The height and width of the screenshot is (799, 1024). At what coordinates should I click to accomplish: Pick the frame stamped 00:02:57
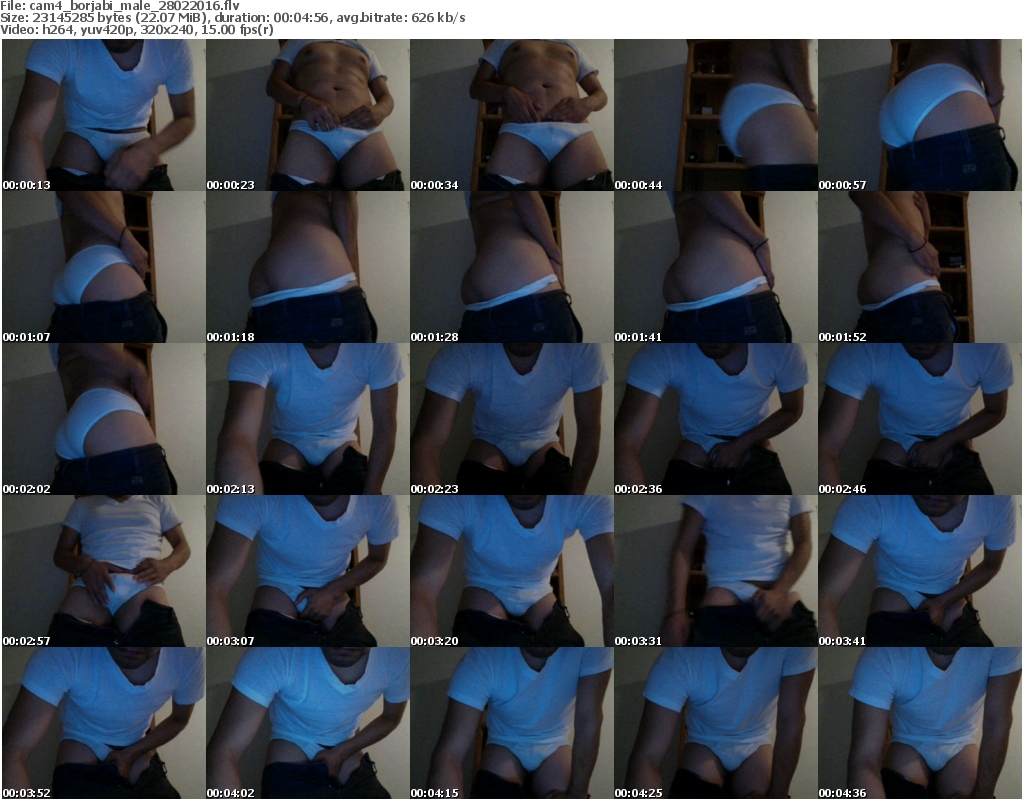click(103, 572)
